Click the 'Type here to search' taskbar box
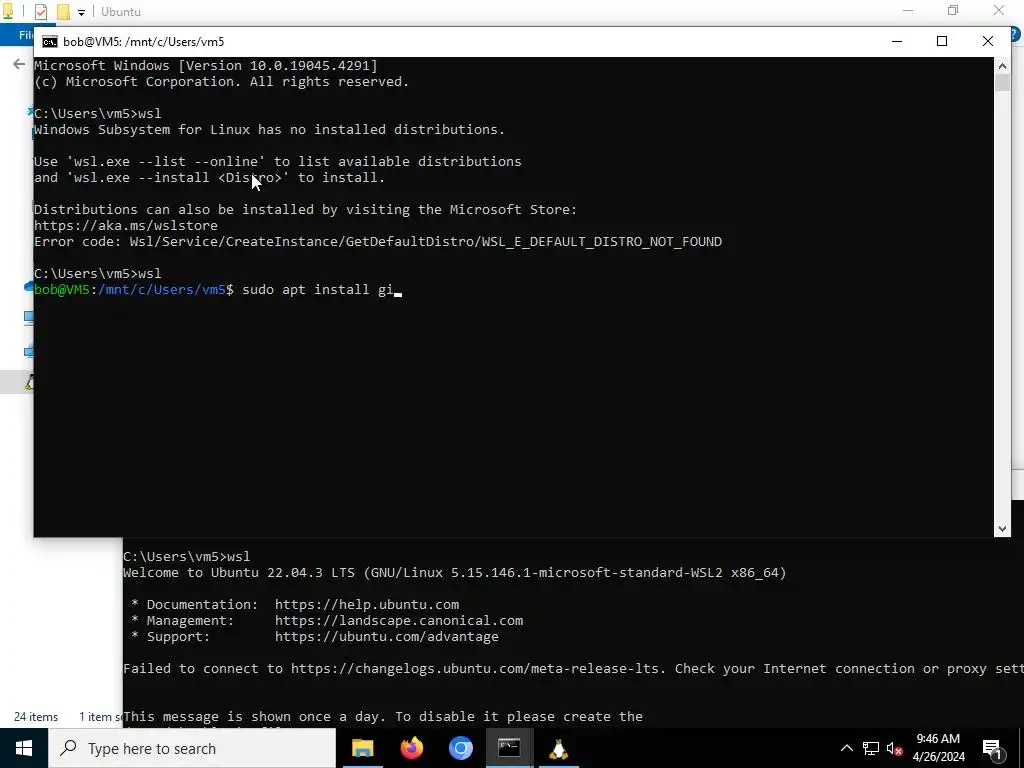This screenshot has height=768, width=1024. (x=192, y=748)
